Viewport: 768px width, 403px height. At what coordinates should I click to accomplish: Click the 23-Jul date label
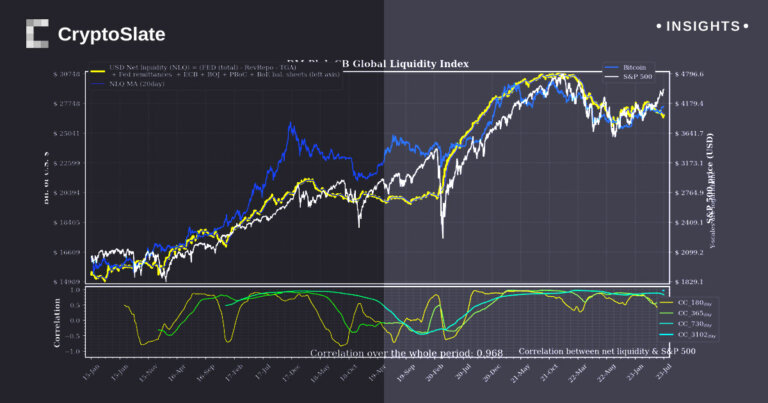point(664,372)
